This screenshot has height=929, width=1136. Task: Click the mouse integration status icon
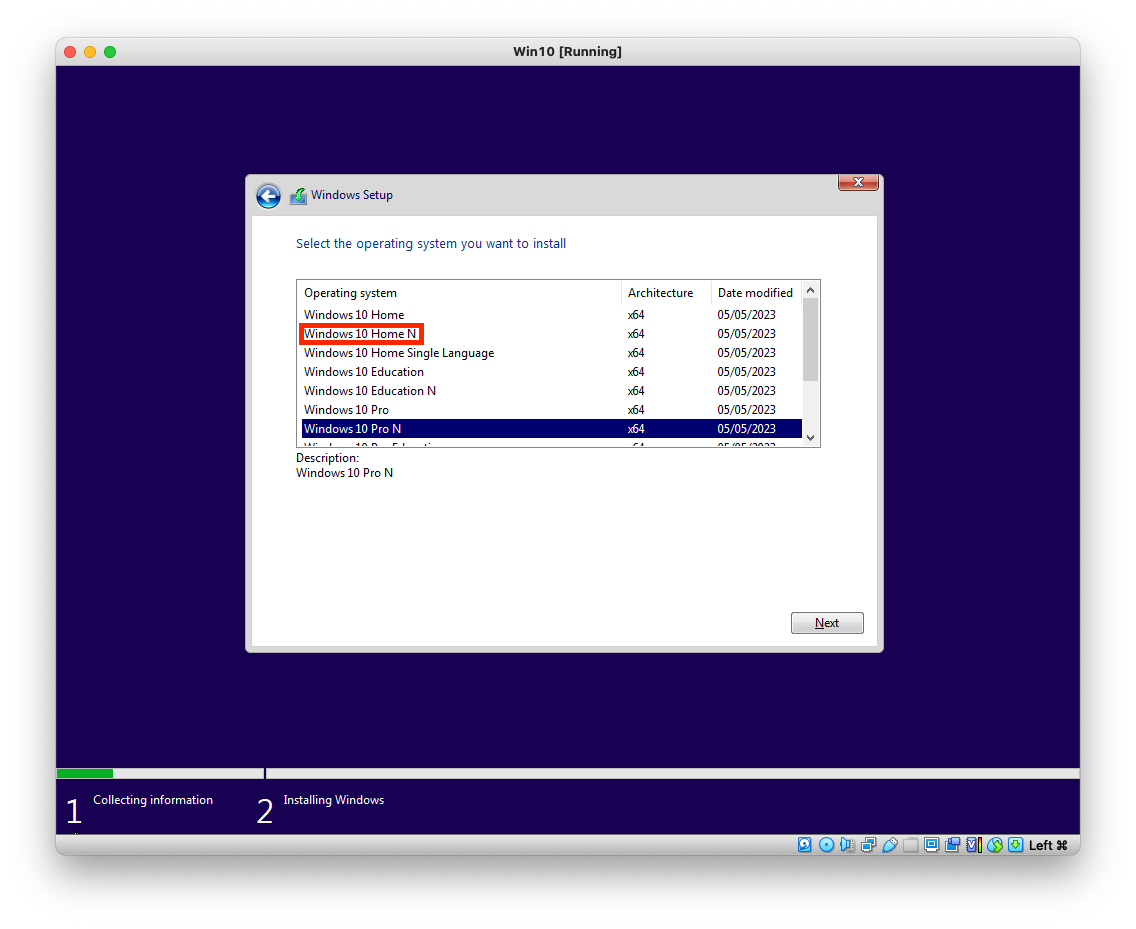pos(995,845)
